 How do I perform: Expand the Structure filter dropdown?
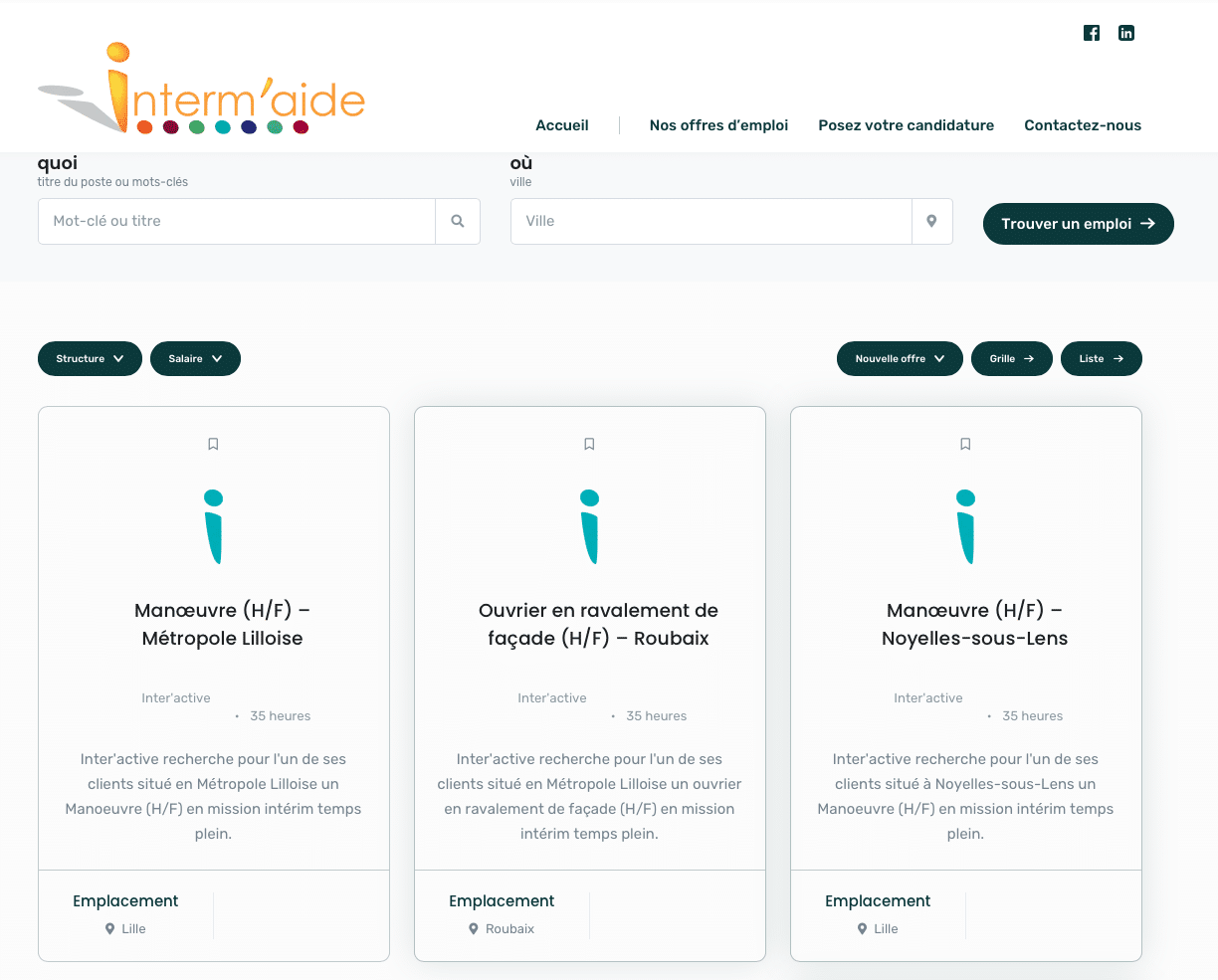pyautogui.click(x=90, y=359)
